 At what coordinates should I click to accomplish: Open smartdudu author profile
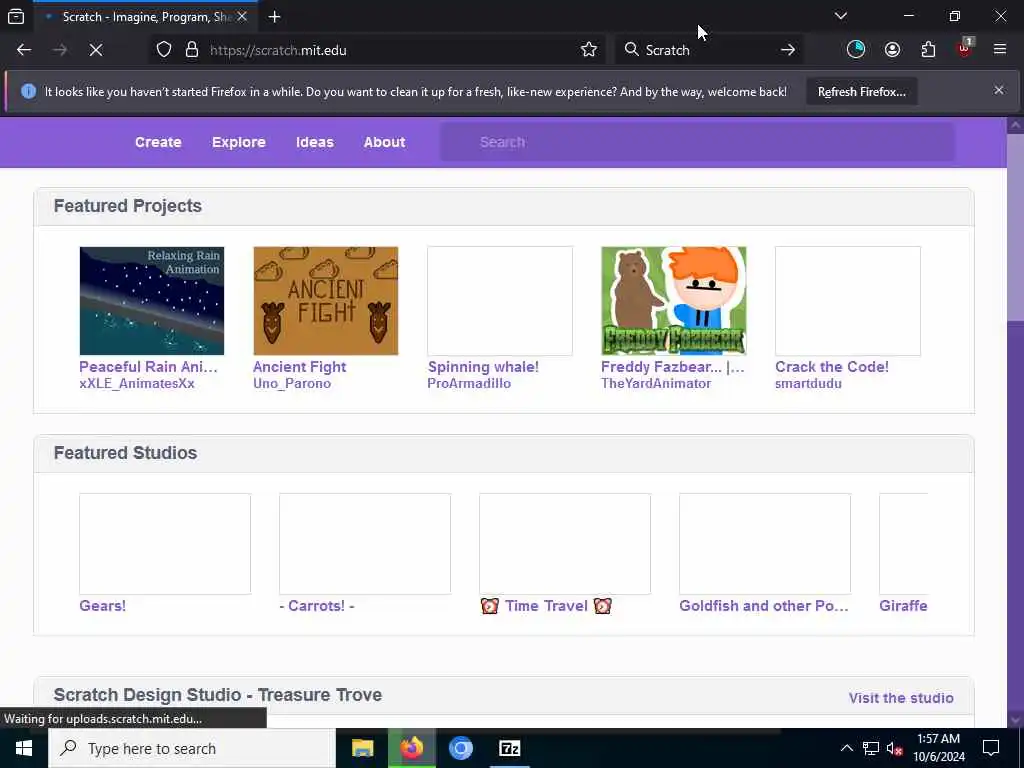click(x=808, y=383)
